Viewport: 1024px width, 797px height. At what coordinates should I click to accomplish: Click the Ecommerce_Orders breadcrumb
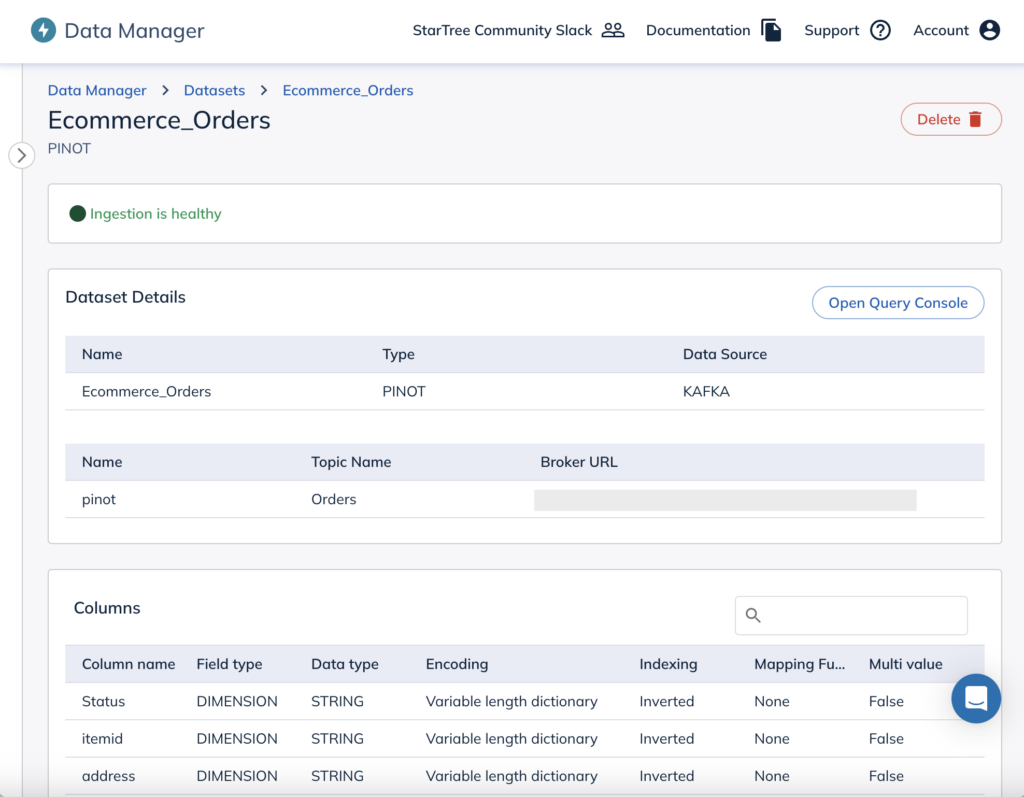pos(348,90)
